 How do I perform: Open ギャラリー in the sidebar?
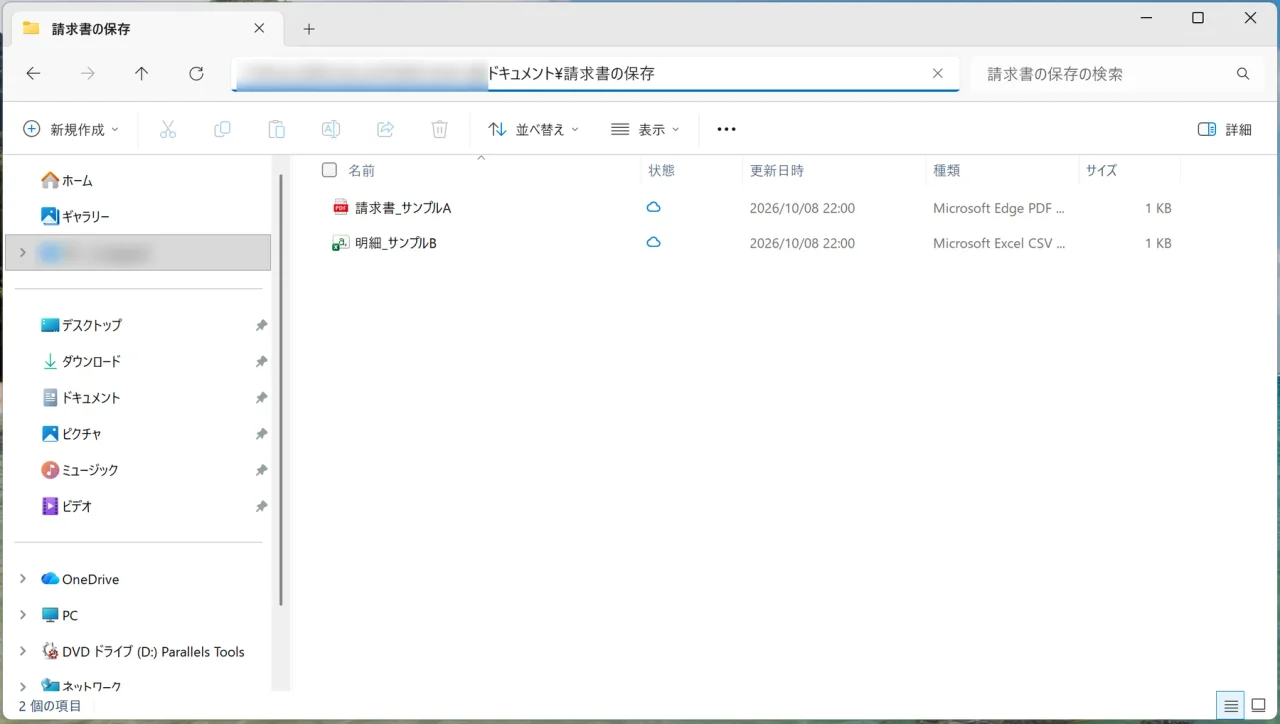tap(75, 216)
